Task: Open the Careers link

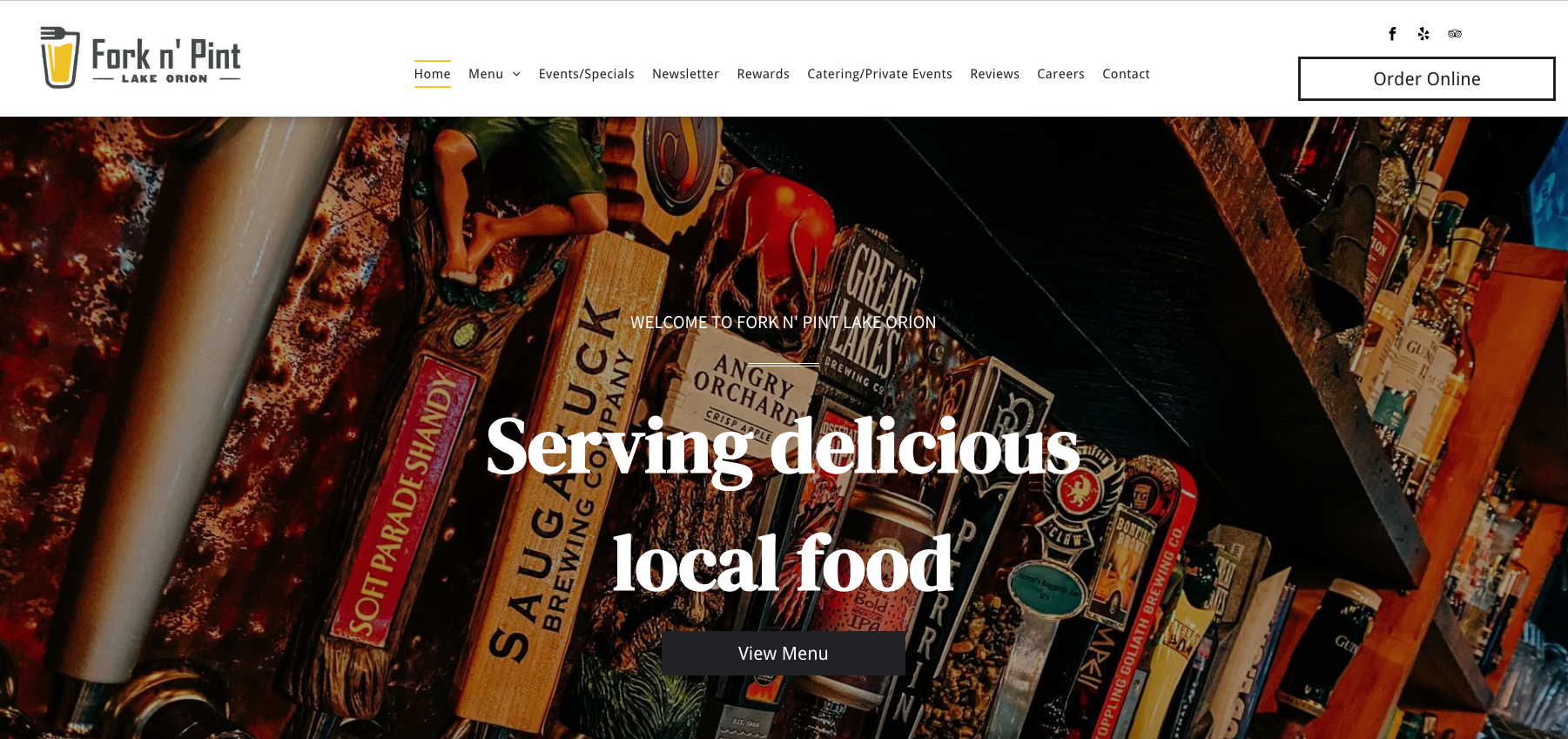Action: (x=1060, y=74)
